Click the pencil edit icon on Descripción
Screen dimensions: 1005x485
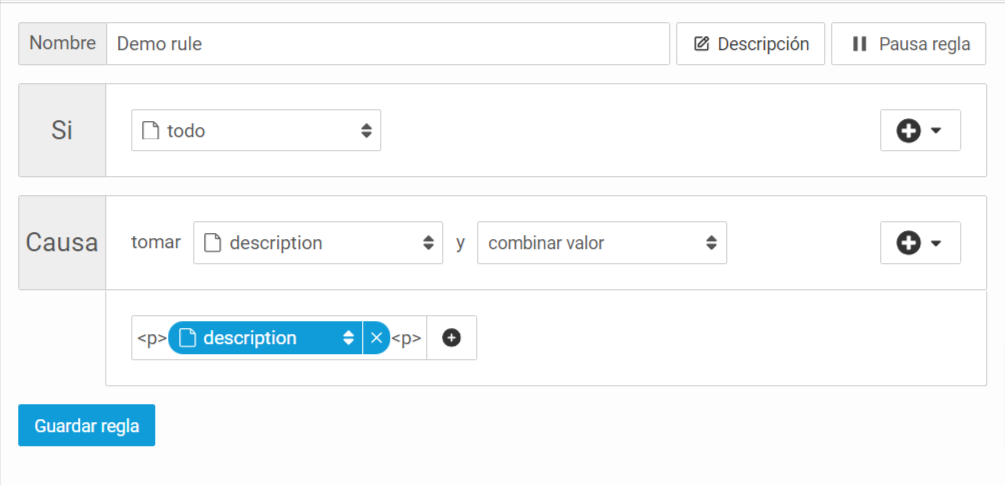click(702, 44)
